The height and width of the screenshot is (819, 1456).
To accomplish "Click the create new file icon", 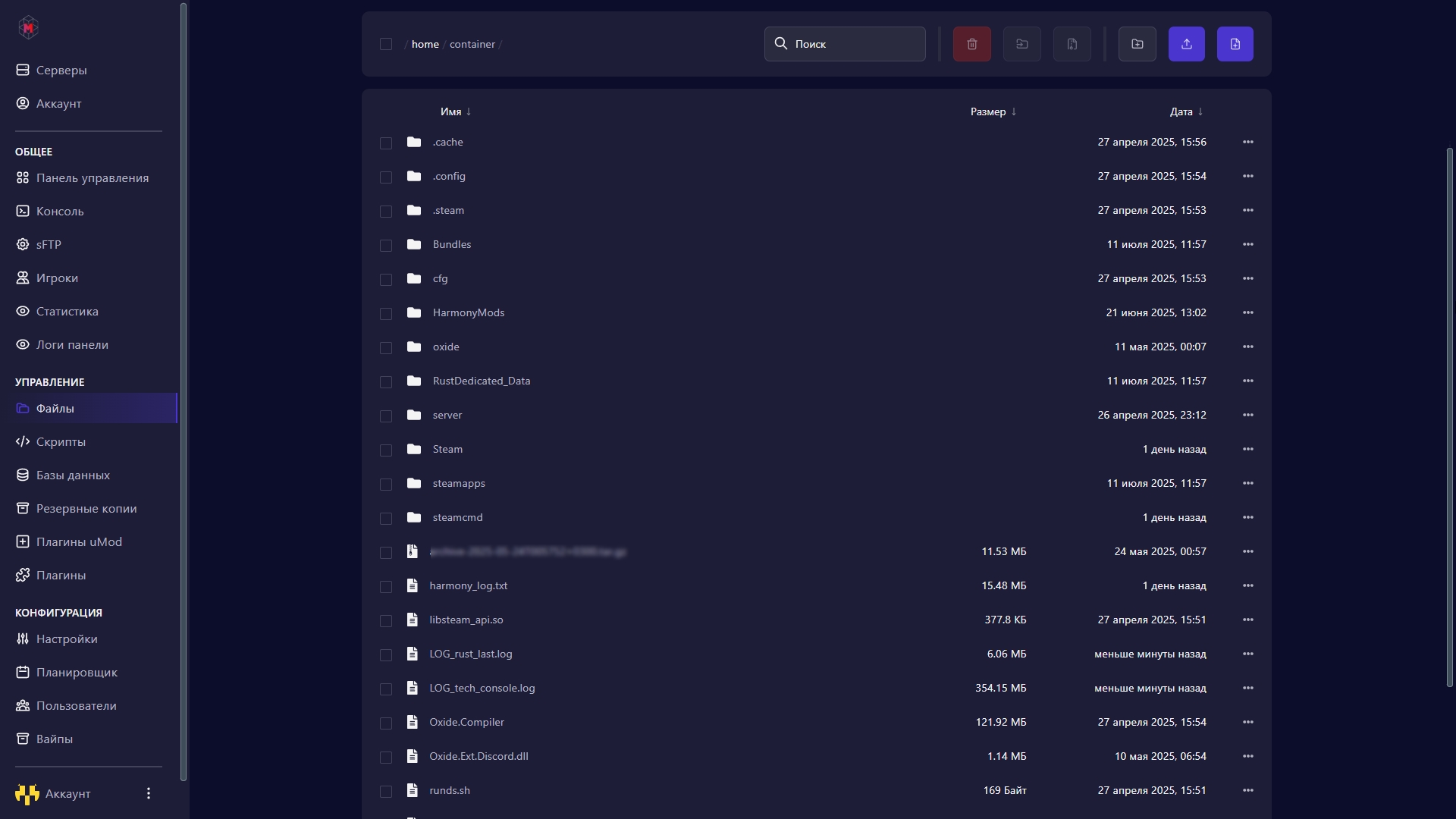I will [x=1235, y=44].
